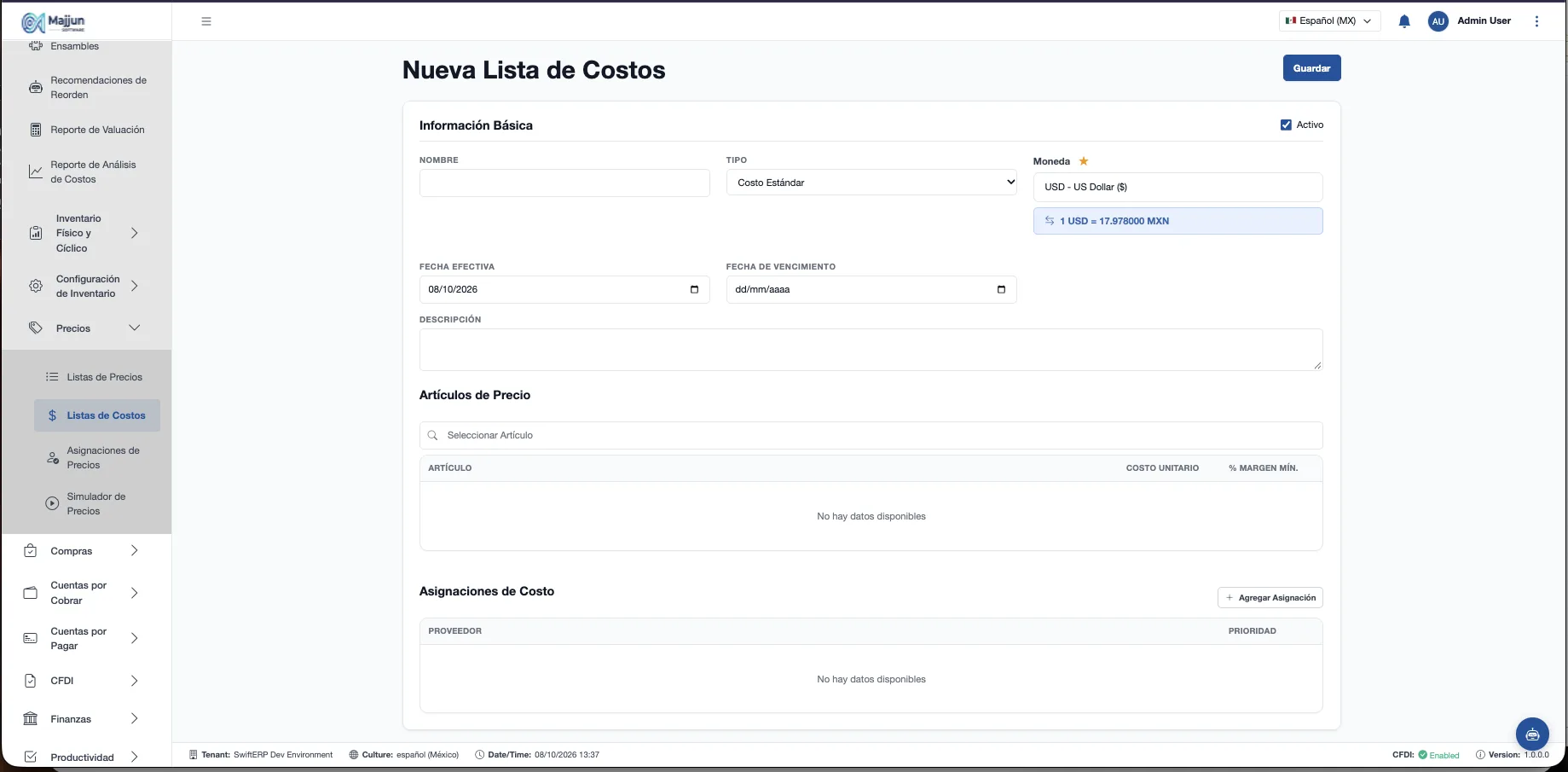Open the Tipo dropdown Costo Estándar

[871, 183]
